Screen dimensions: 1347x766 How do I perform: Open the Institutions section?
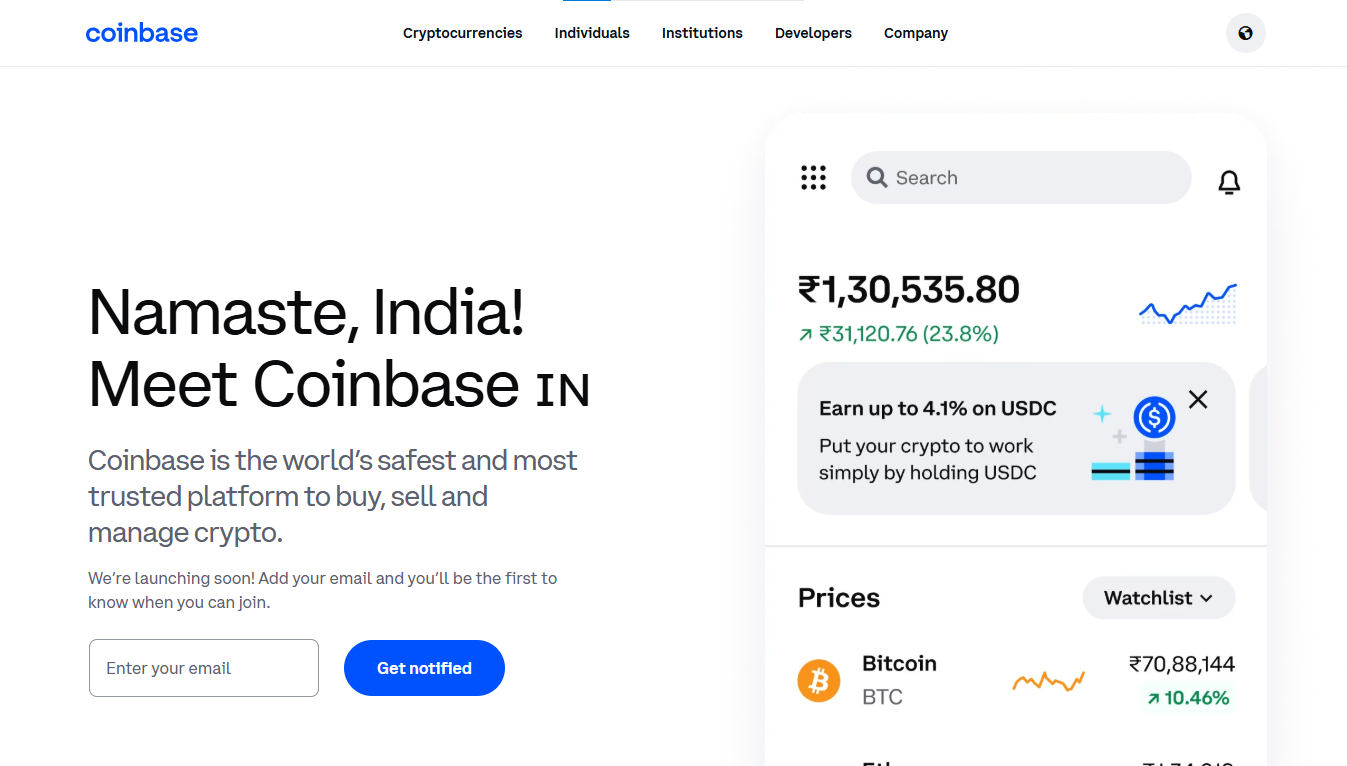point(702,33)
